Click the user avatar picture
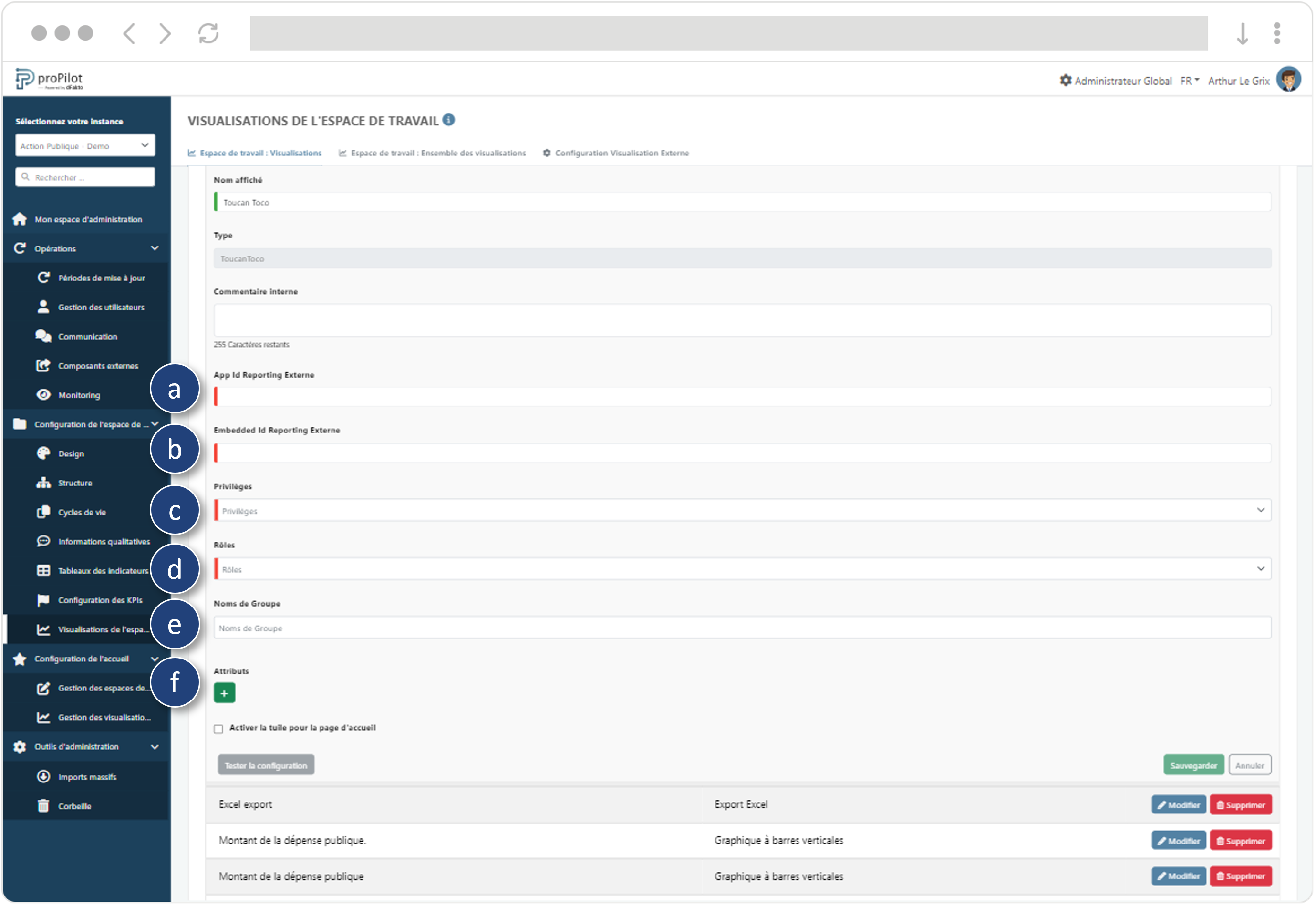This screenshot has width=1316, height=906. pyautogui.click(x=1288, y=80)
